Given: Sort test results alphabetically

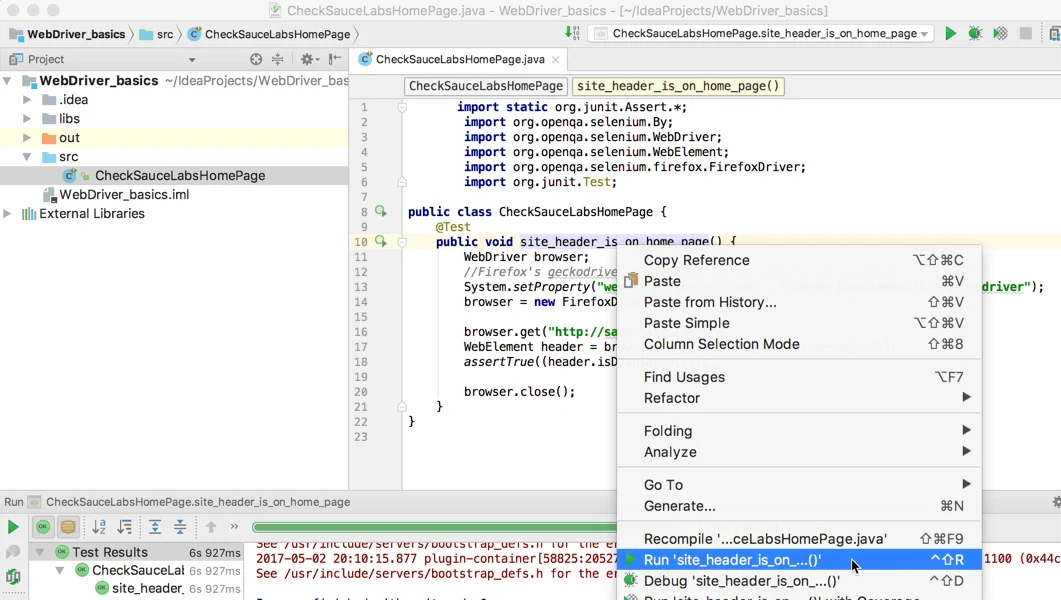Looking at the screenshot, I should coord(100,526).
